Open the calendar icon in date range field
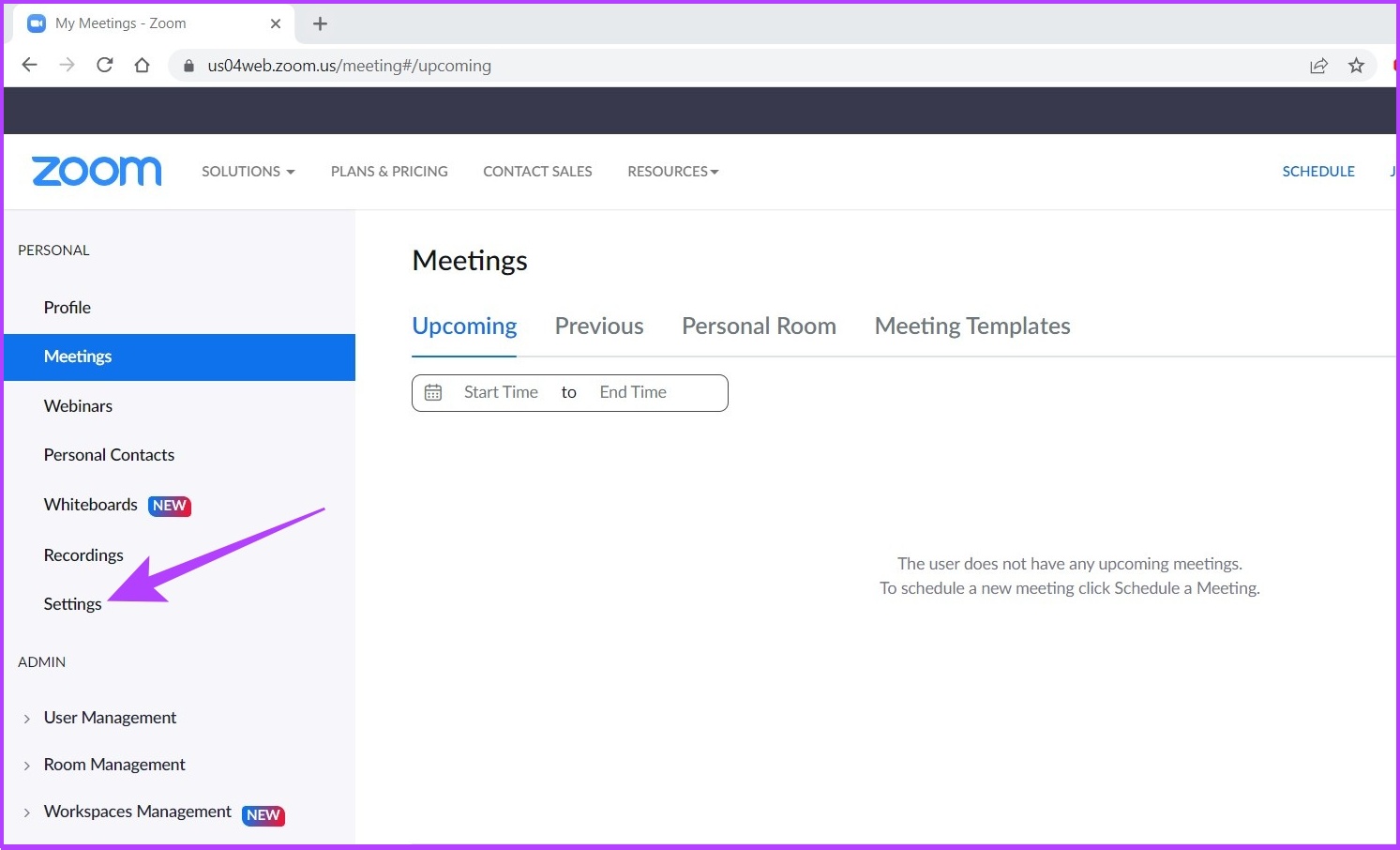Viewport: 1400px width, 850px height. pyautogui.click(x=433, y=392)
